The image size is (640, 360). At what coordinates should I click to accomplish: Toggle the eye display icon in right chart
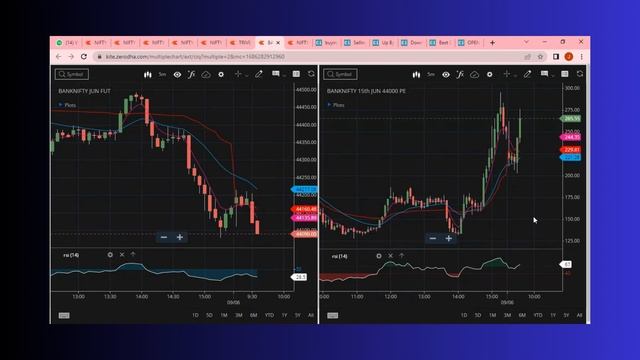tap(446, 74)
